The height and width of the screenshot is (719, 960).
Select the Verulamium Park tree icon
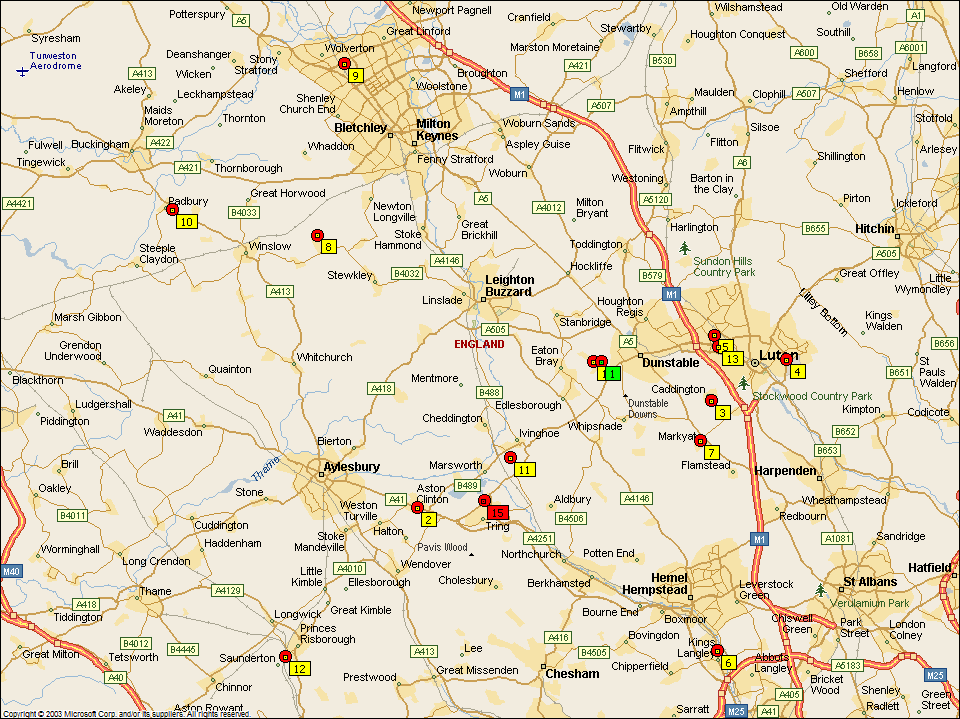click(821, 590)
